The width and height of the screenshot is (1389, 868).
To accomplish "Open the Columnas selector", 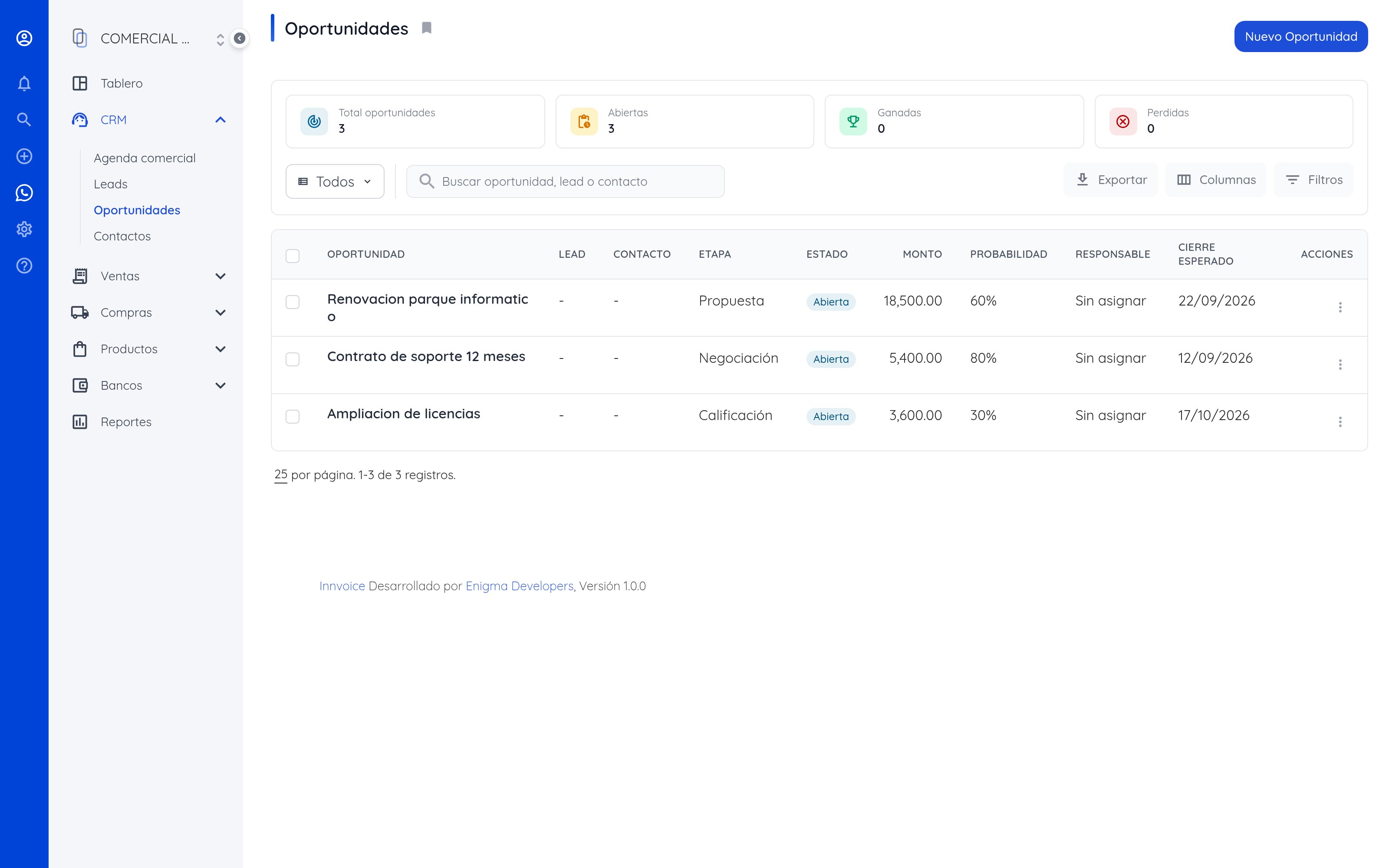I will 1216,180.
